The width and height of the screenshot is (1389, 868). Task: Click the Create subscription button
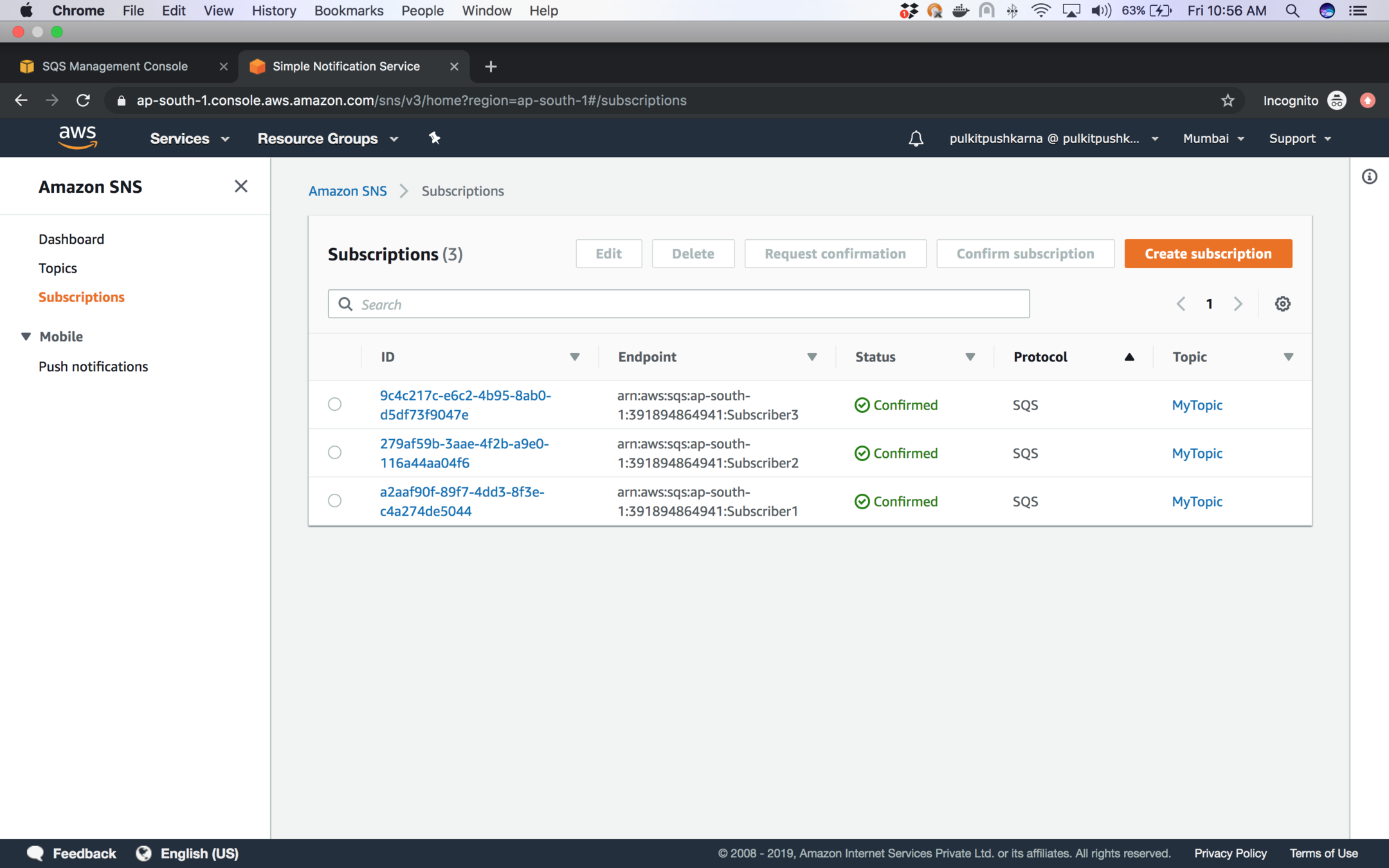click(1208, 253)
